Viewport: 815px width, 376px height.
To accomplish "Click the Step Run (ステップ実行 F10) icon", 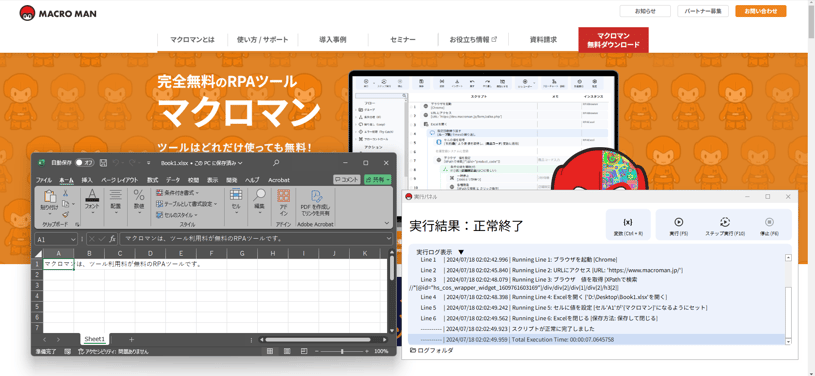I will click(x=725, y=222).
